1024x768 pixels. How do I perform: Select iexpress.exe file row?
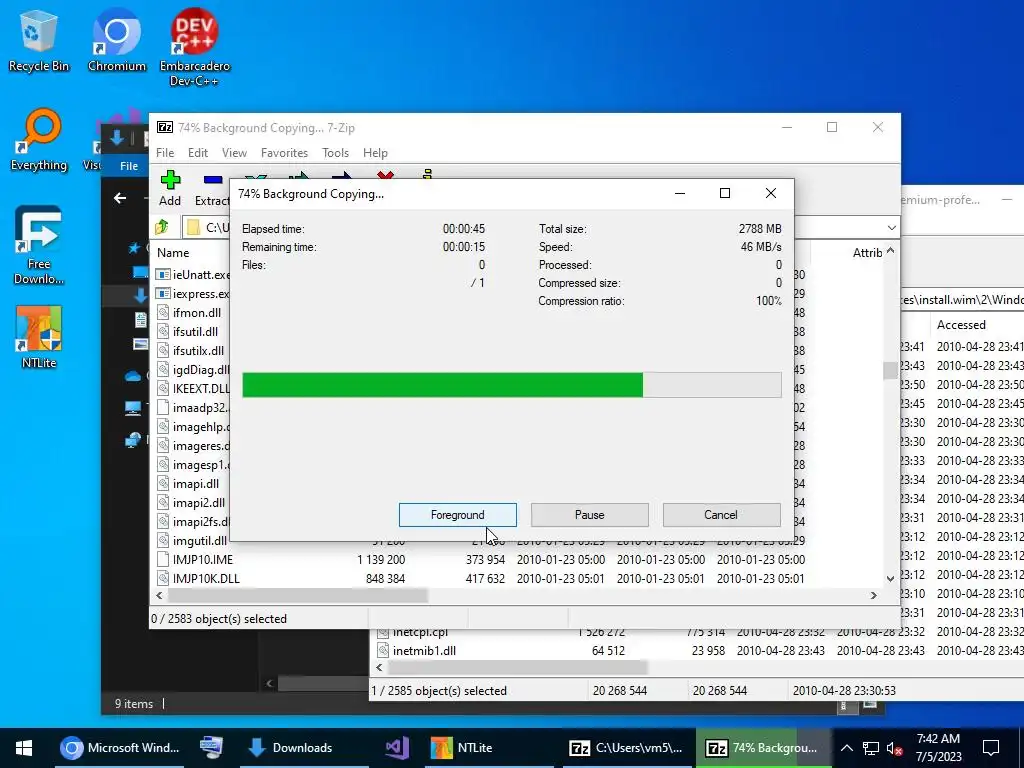point(193,294)
